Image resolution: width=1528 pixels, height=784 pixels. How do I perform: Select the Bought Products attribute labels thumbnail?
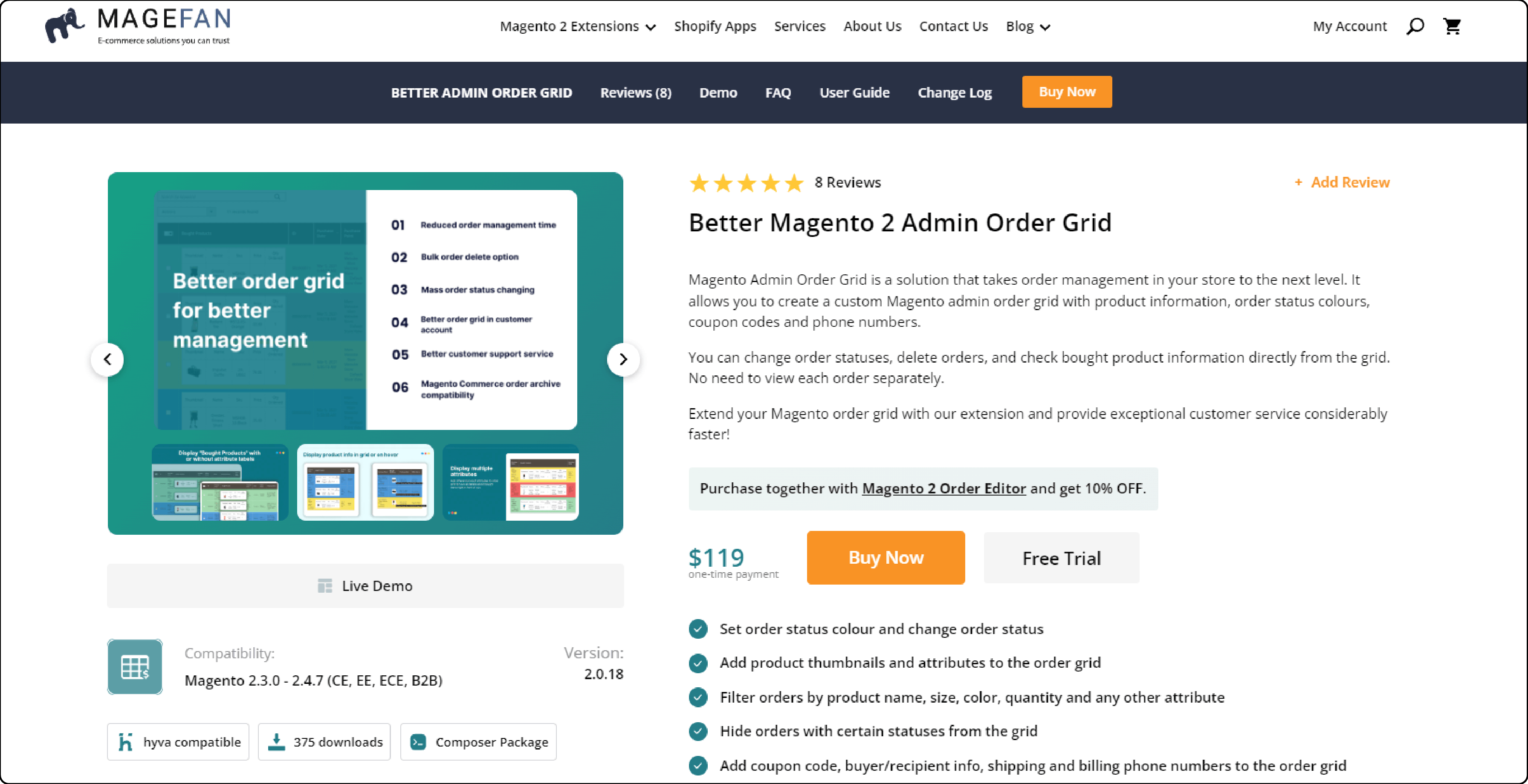coord(220,483)
